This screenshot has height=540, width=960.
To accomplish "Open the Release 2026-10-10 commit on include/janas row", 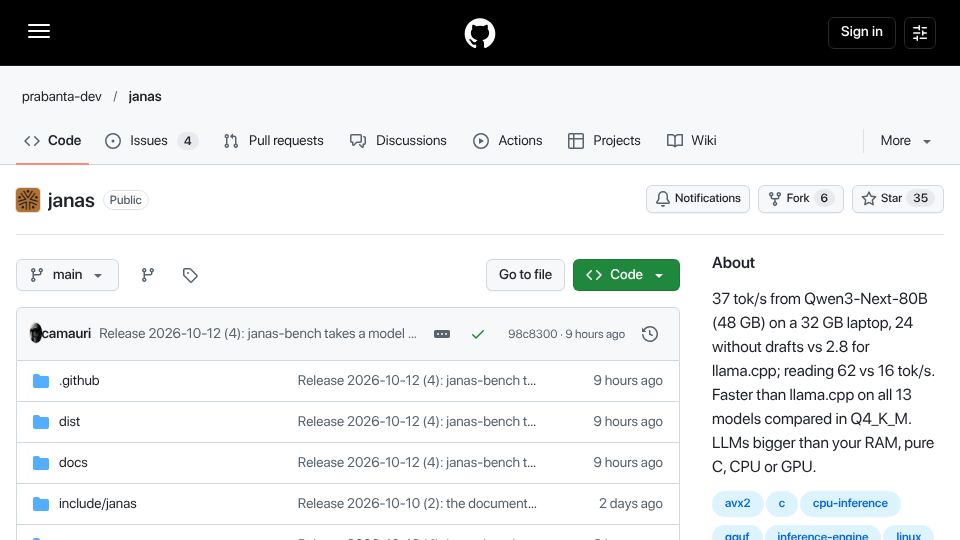I will (x=417, y=504).
